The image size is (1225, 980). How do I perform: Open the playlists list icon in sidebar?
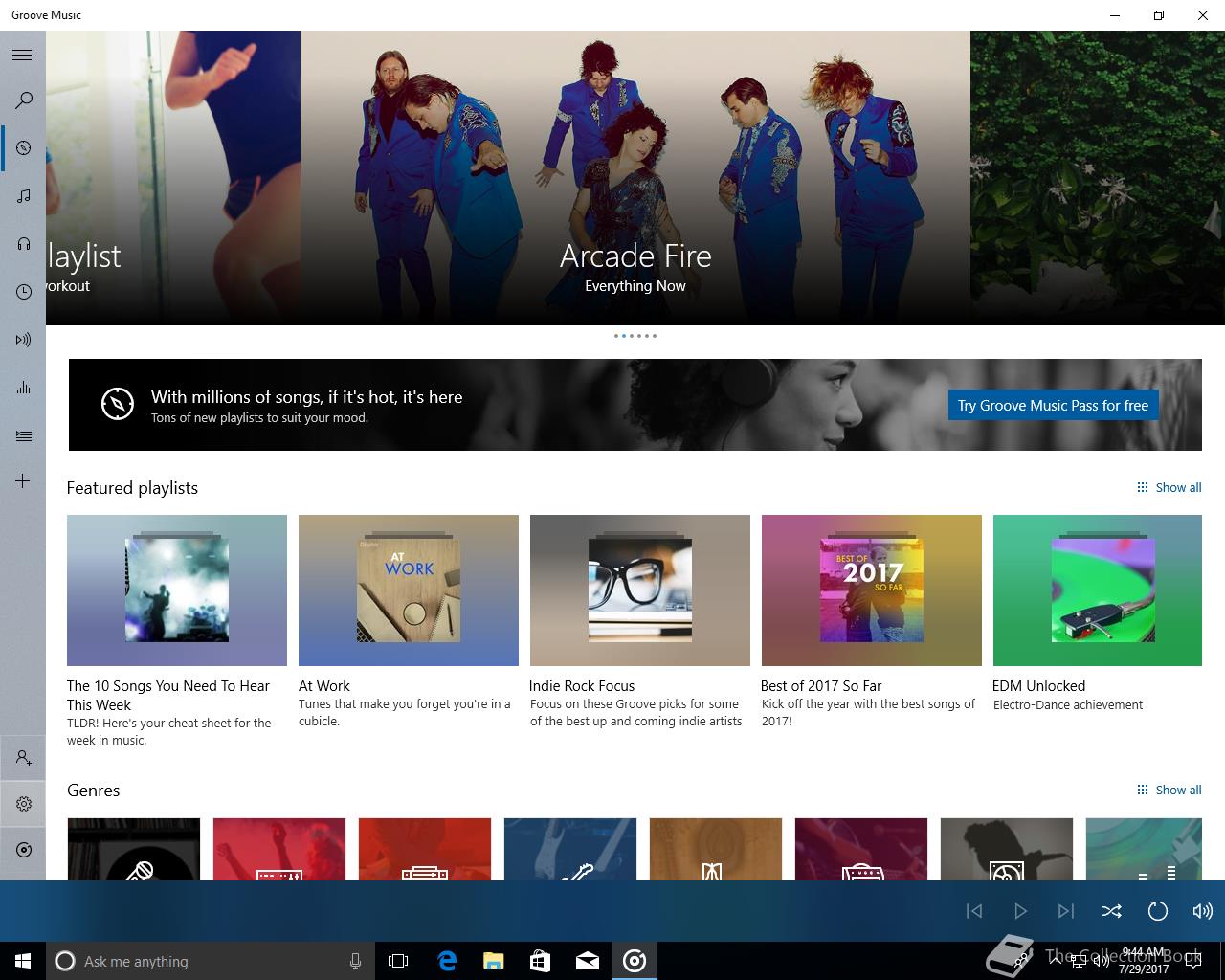24,435
